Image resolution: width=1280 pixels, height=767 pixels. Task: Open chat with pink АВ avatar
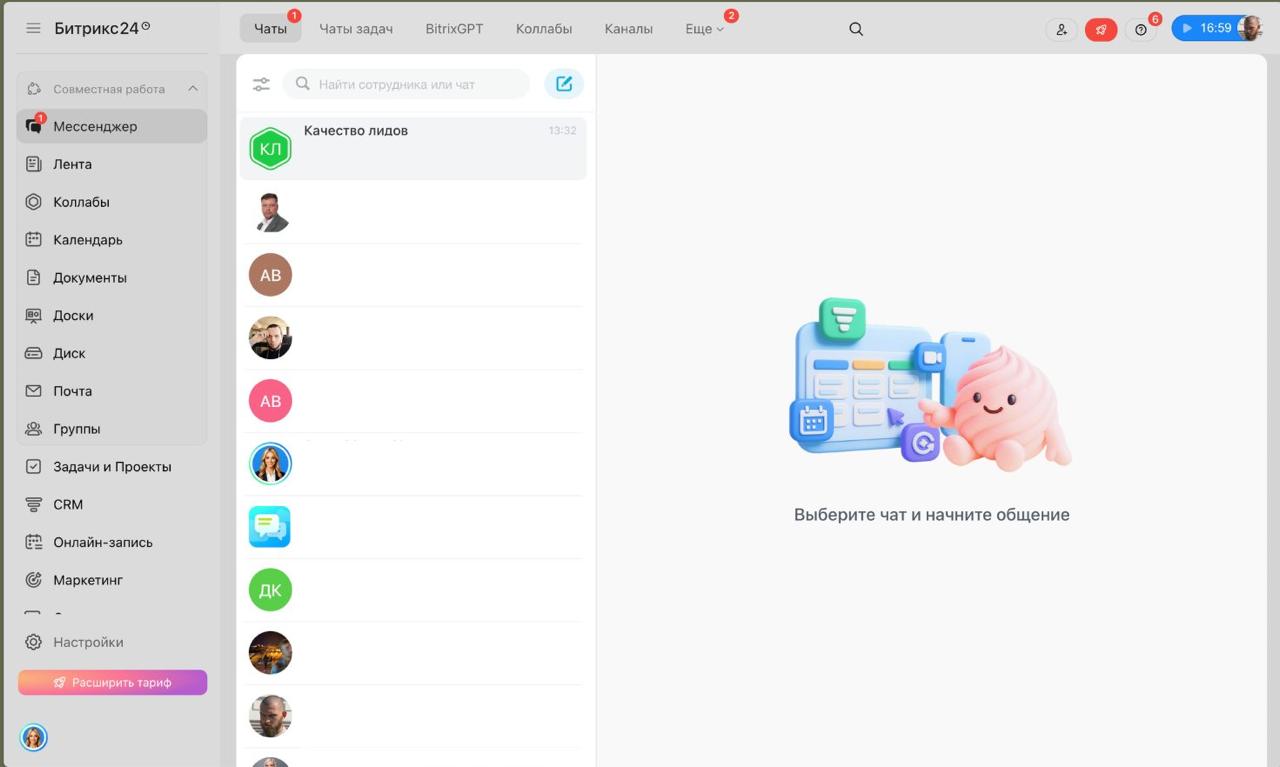[x=413, y=401]
